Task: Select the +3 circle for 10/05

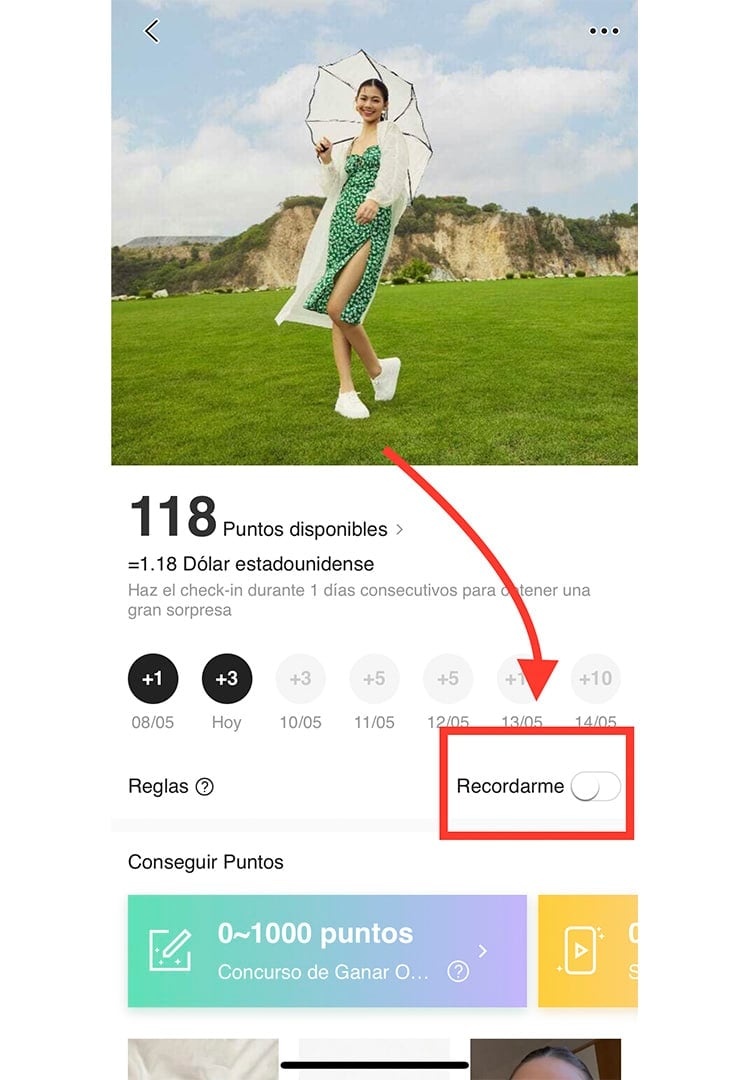Action: (x=300, y=678)
